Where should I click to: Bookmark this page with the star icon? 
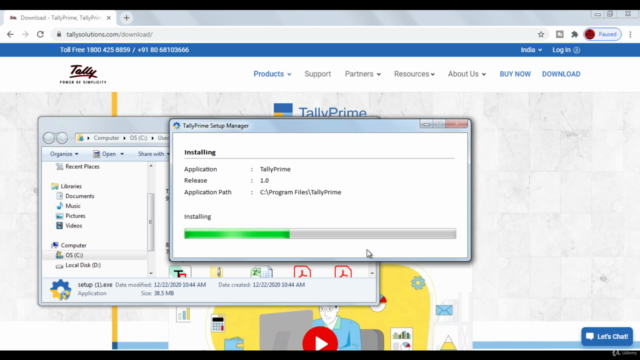coord(541,34)
